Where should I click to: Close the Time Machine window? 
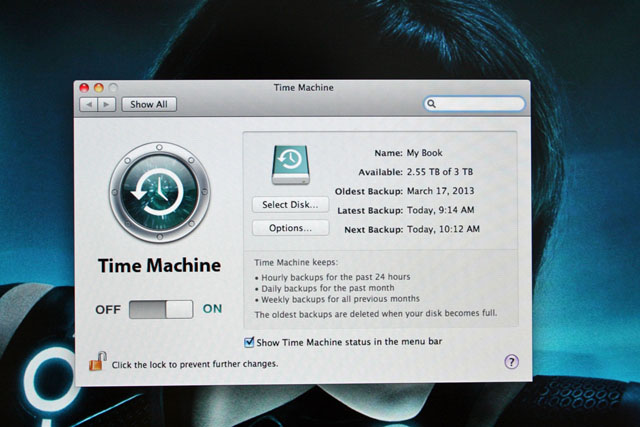84,87
